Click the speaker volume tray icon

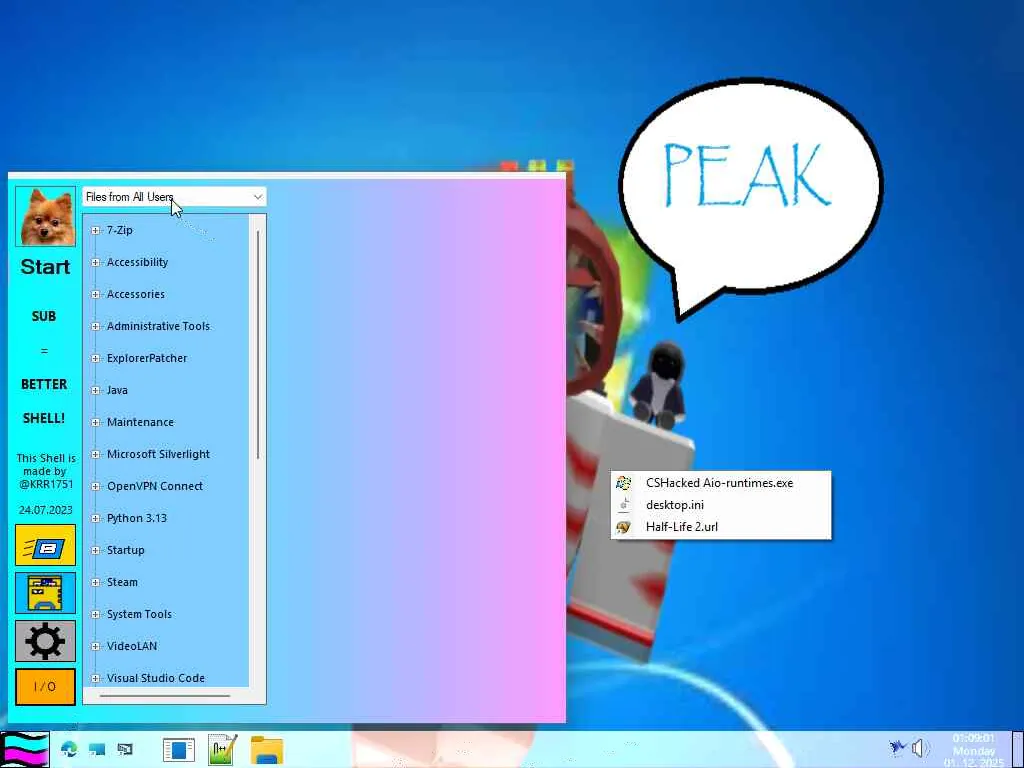(921, 748)
